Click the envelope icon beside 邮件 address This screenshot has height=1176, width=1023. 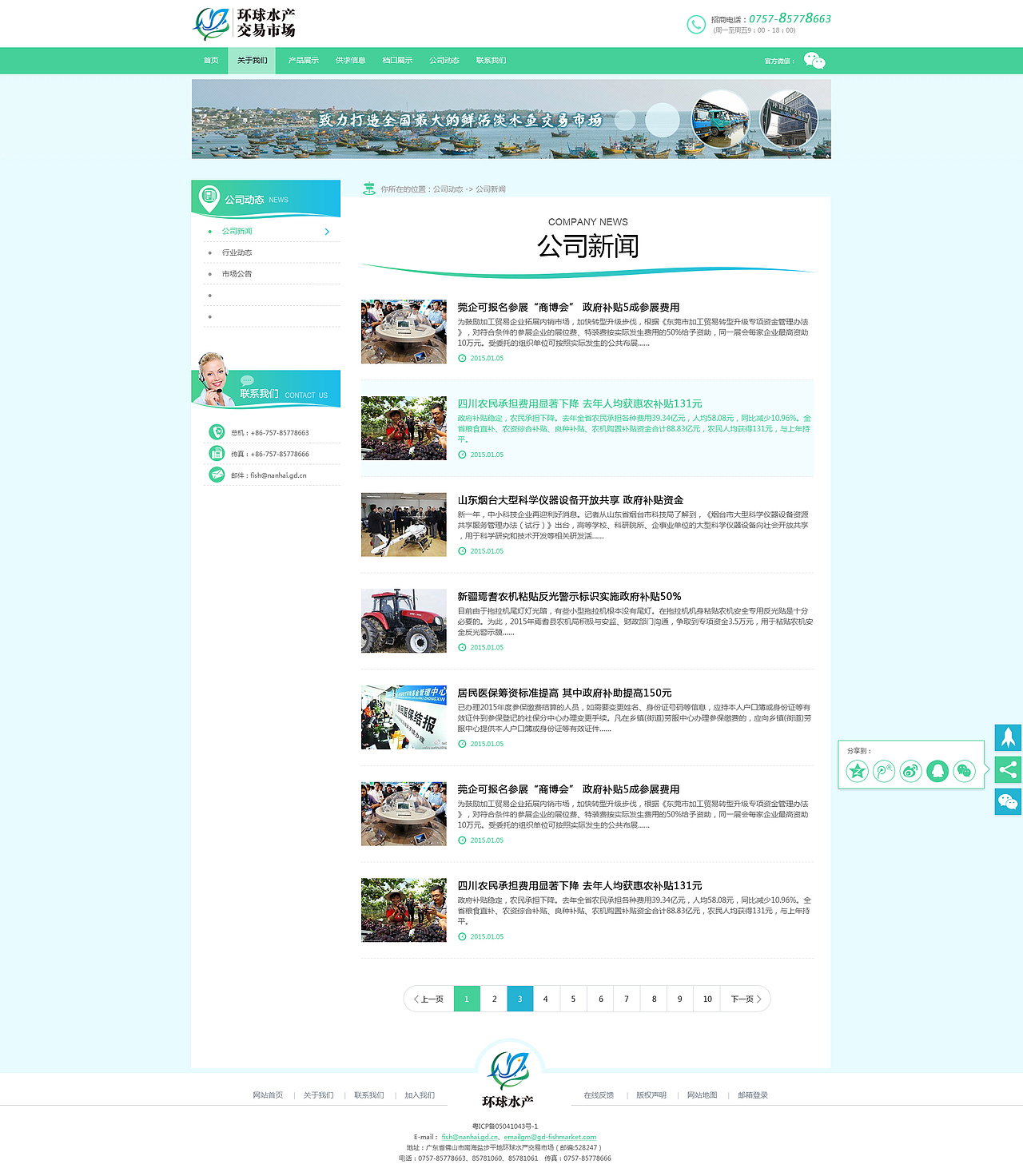coord(217,475)
